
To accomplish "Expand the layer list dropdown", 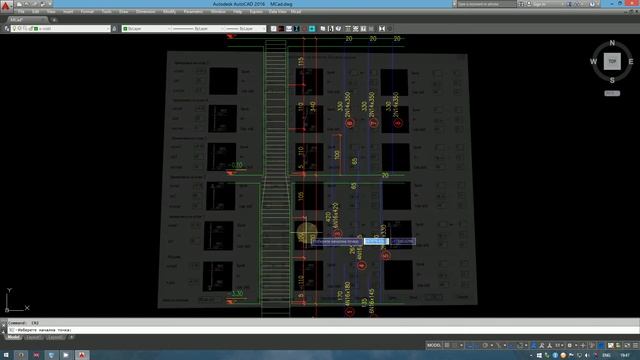I will click(108, 29).
